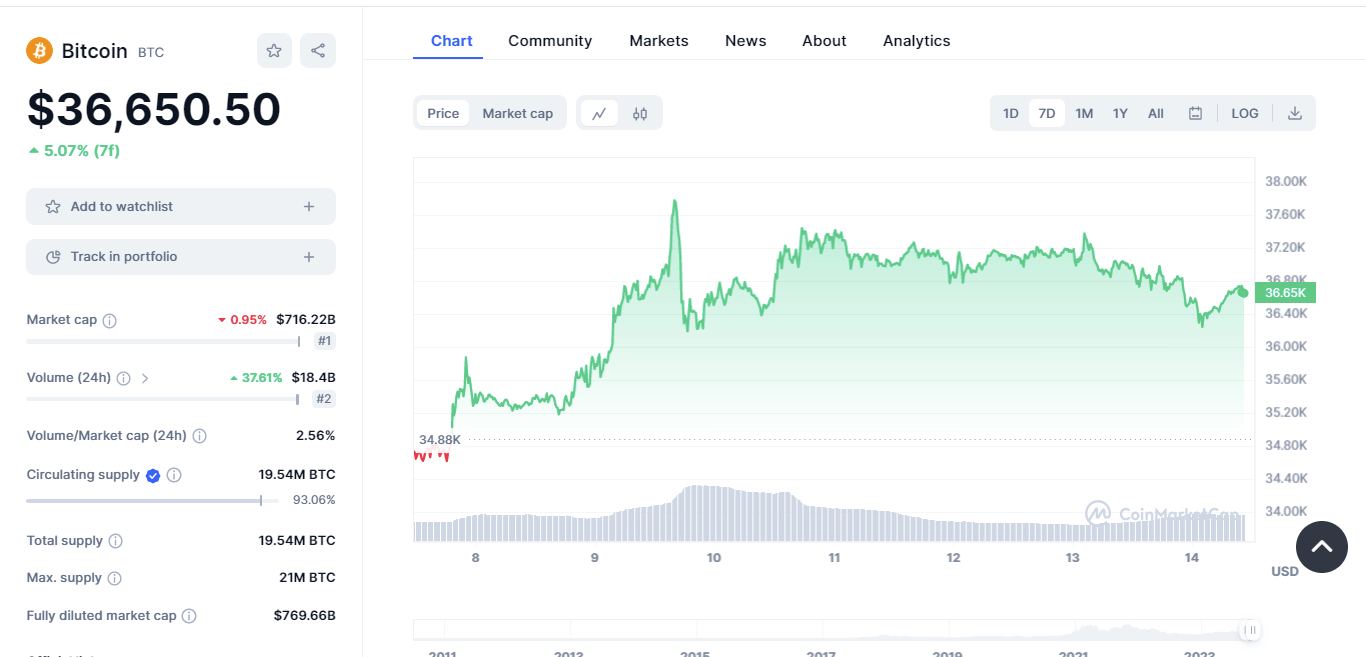The image size is (1366, 657).
Task: Click the download chart data icon
Action: (x=1295, y=113)
